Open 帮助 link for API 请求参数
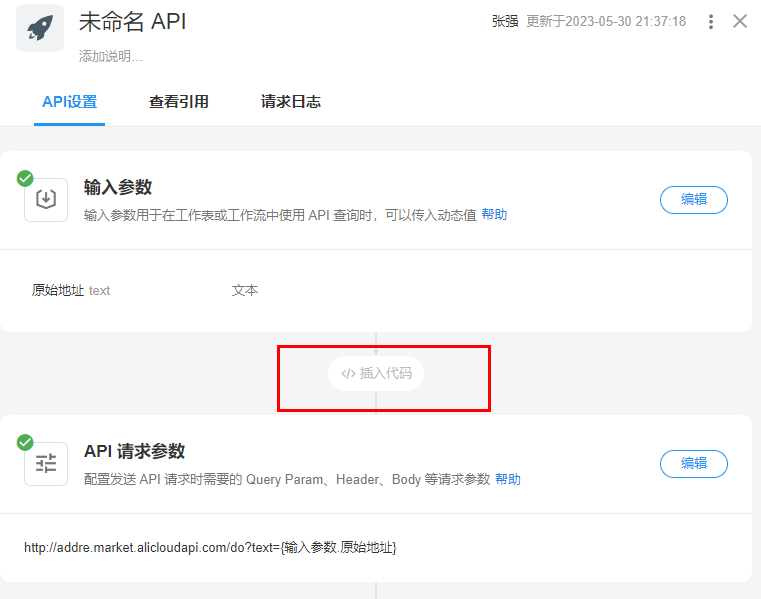 [508, 479]
